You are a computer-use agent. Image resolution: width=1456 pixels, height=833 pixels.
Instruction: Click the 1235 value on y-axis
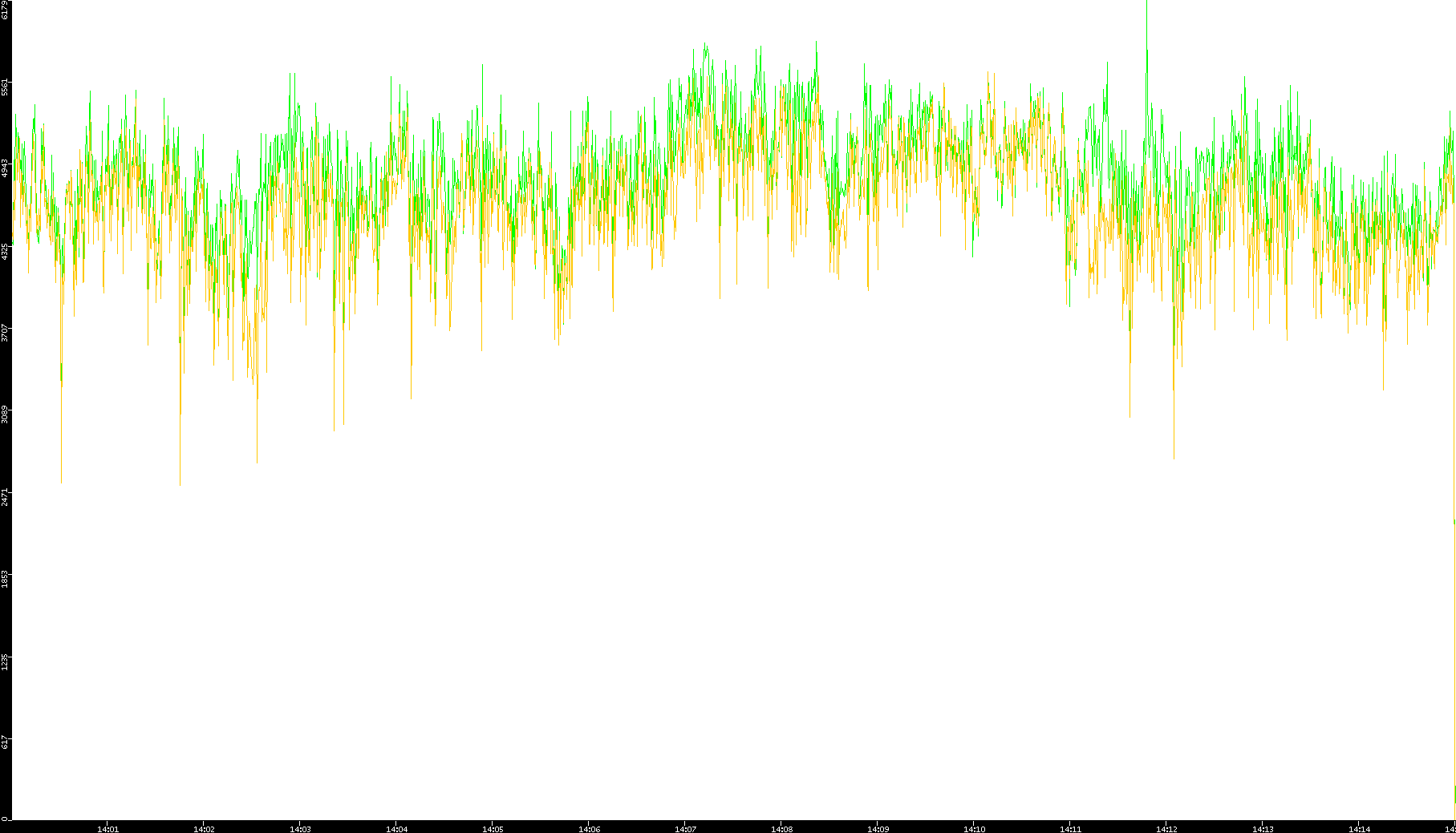[6, 661]
